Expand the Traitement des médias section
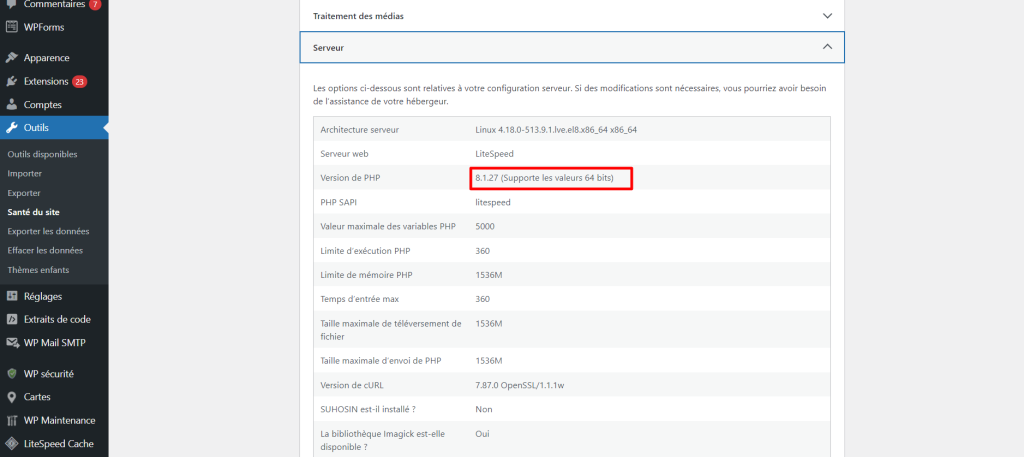Screen dimensions: 1024x457 coord(572,16)
